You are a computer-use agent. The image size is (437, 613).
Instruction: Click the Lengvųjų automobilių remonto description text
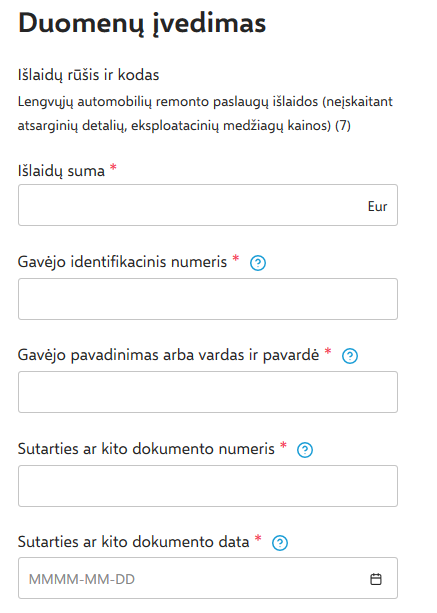[x=205, y=114]
